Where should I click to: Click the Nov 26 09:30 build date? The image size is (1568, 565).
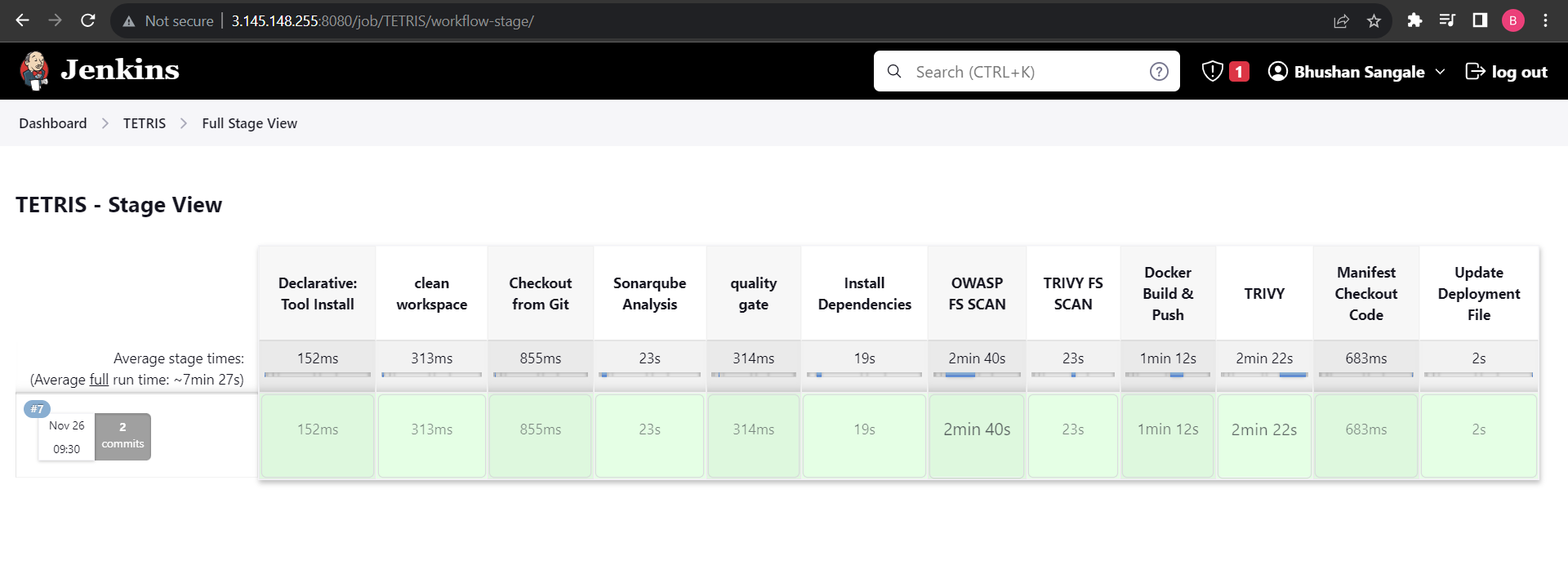[x=67, y=437]
